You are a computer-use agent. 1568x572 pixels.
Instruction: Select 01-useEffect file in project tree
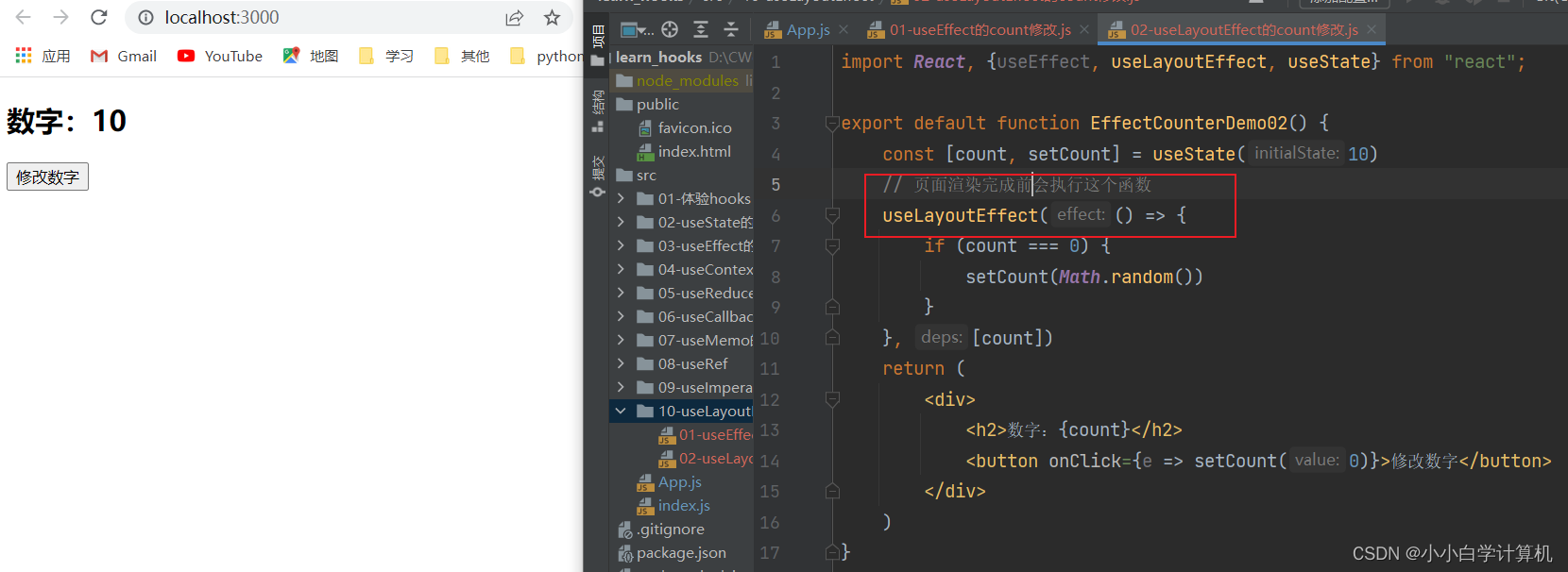(x=706, y=434)
